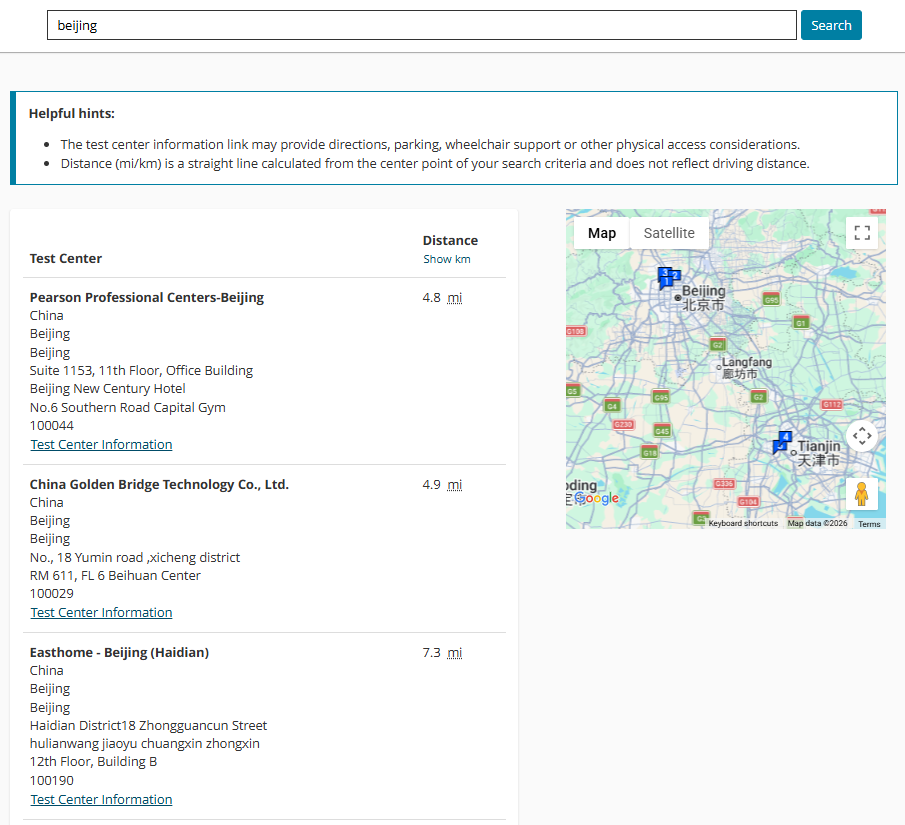
Task: Click the Map data ©2026 attribution
Action: [x=817, y=524]
